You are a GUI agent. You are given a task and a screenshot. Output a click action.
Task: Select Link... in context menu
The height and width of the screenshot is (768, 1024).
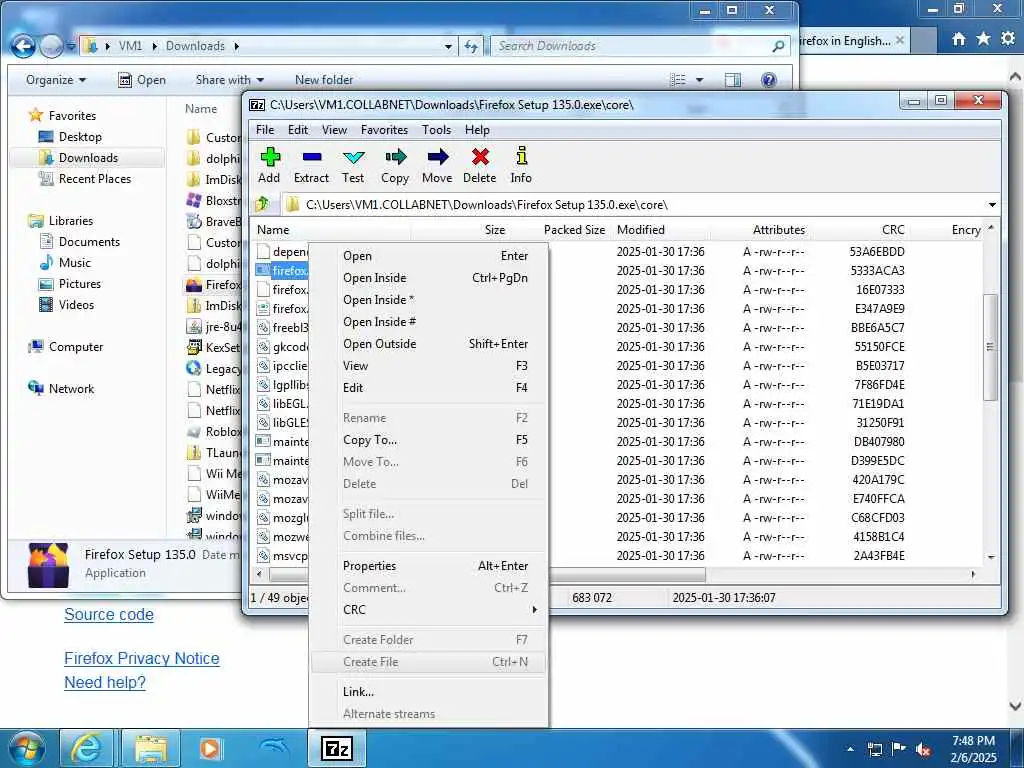pos(359,692)
